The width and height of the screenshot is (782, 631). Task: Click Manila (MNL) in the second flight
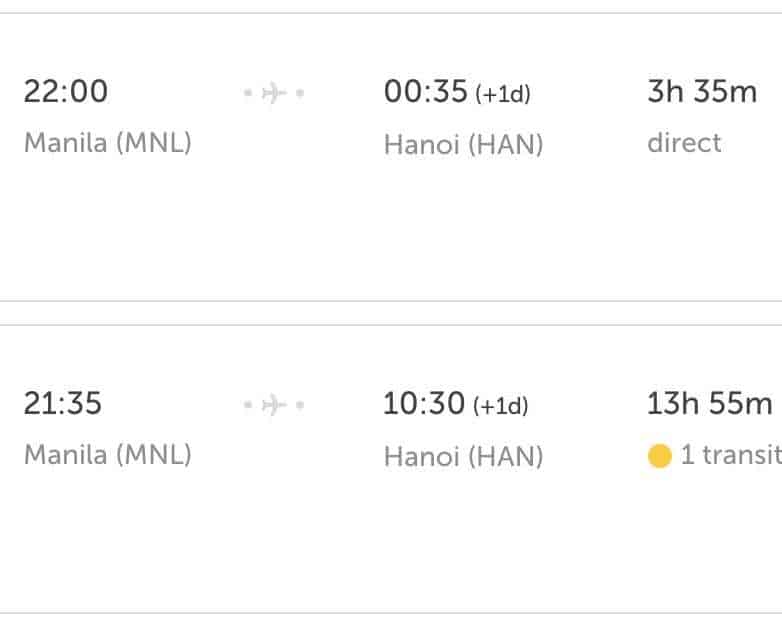pyautogui.click(x=108, y=456)
